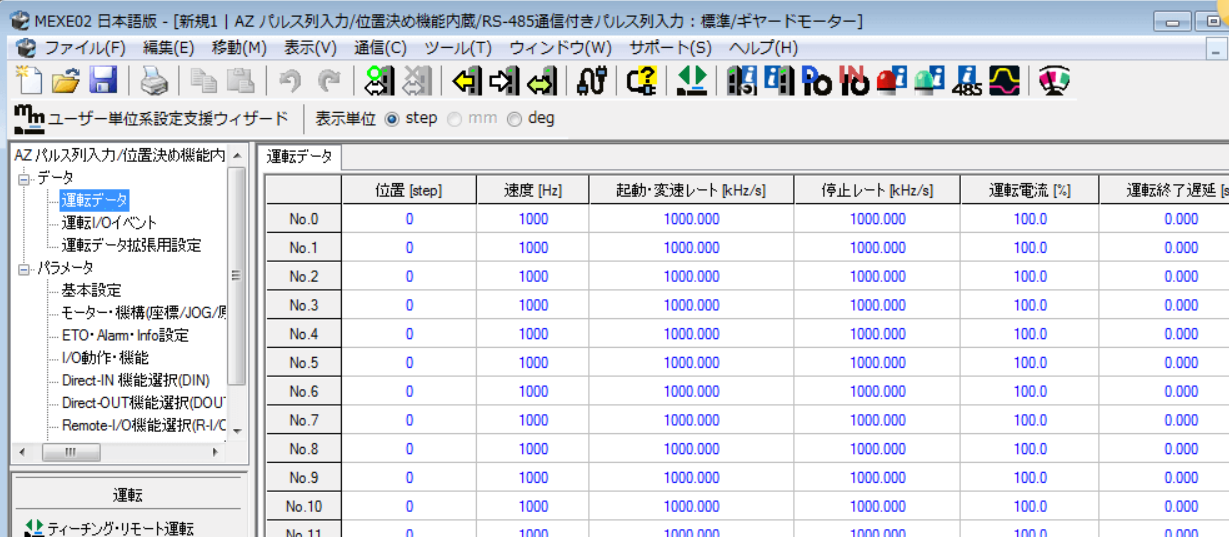Open the ツール(T) menu
Viewport: 1229px width, 537px height.
pyautogui.click(x=457, y=48)
